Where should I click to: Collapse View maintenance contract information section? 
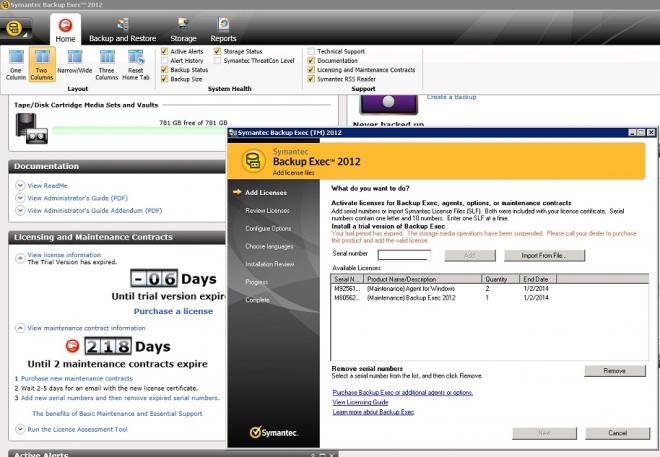tap(20, 328)
